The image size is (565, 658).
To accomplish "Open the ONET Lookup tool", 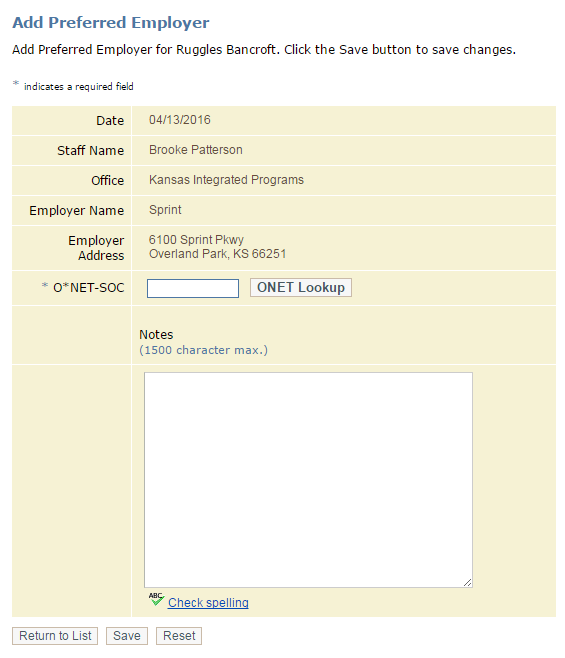I will (301, 287).
